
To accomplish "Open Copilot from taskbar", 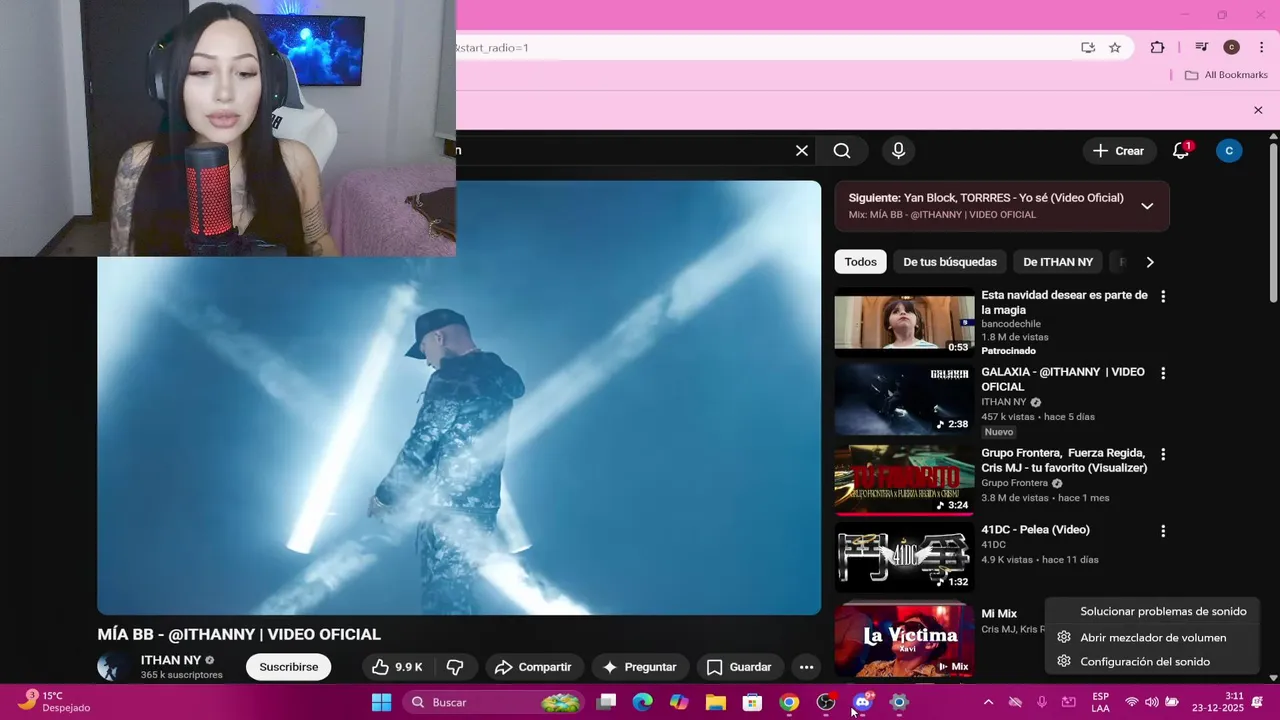I will (x=679, y=702).
